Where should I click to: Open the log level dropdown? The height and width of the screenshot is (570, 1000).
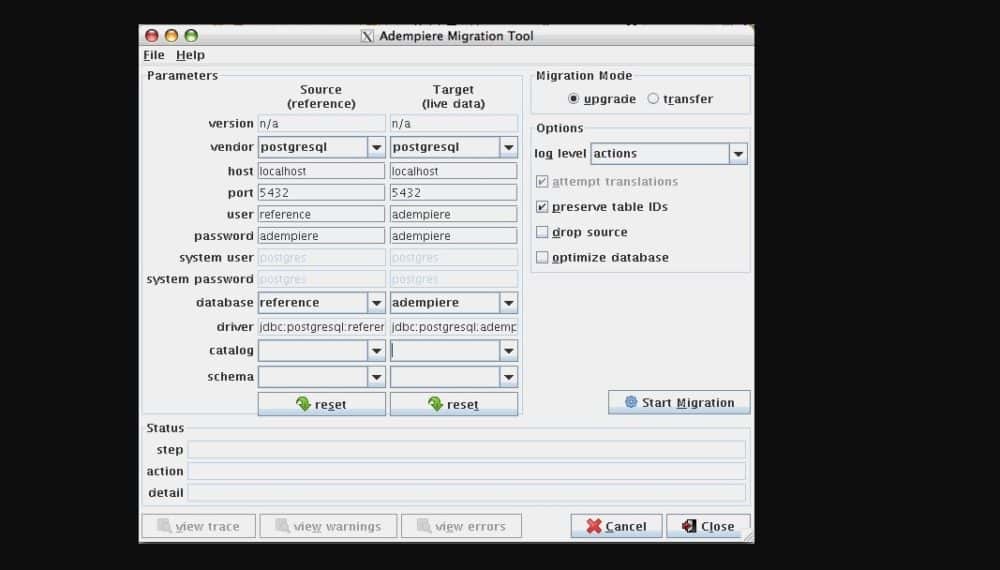pos(738,154)
